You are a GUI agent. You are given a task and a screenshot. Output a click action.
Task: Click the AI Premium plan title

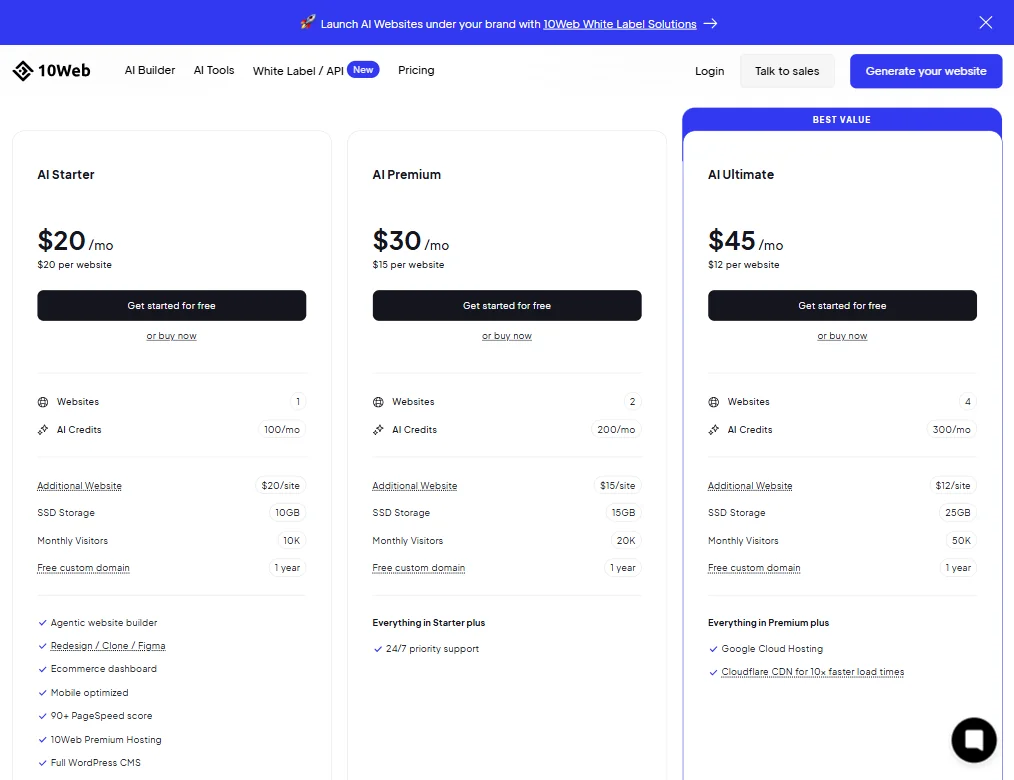[407, 175]
